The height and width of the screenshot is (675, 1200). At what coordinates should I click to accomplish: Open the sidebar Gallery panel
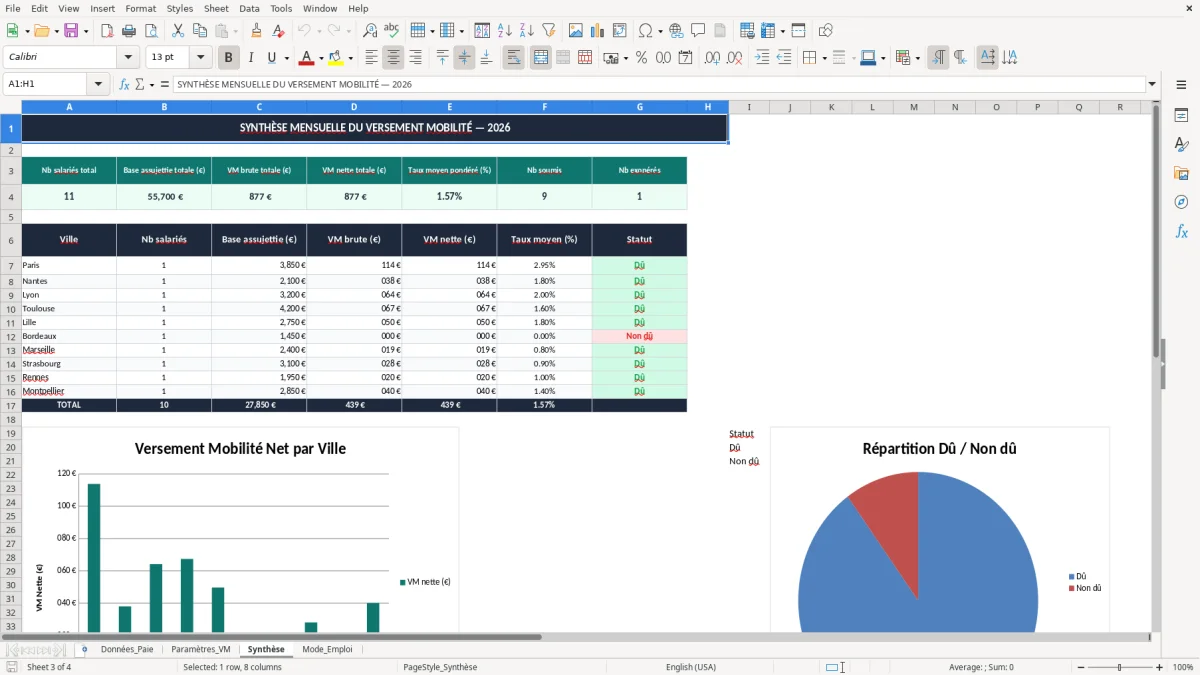coord(1181,173)
